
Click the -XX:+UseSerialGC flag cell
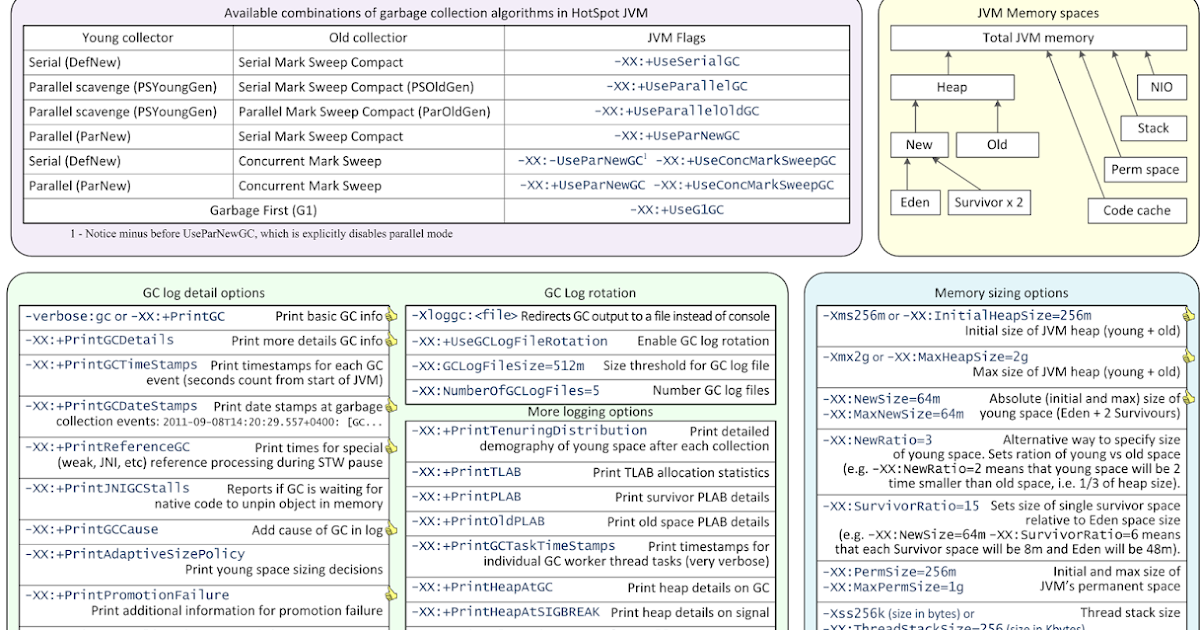tap(677, 61)
